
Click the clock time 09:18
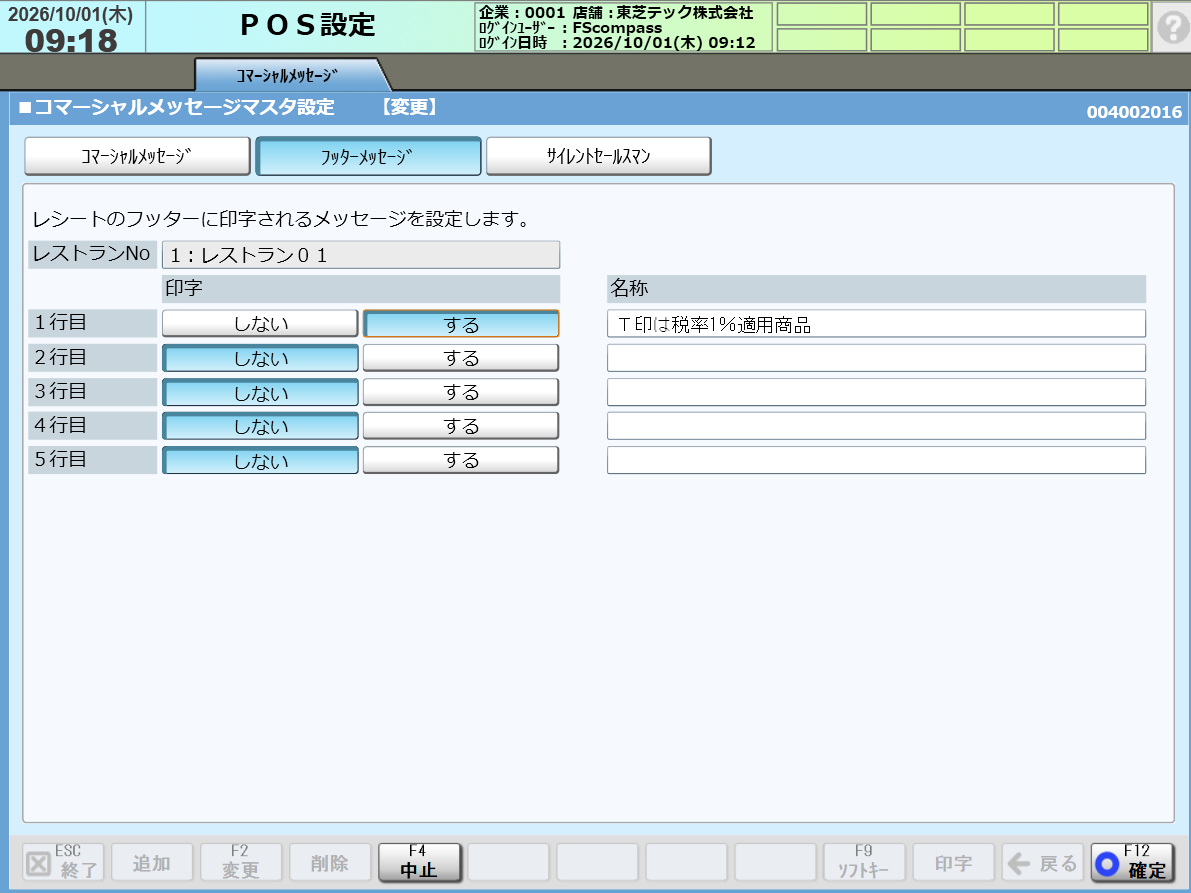click(x=71, y=40)
